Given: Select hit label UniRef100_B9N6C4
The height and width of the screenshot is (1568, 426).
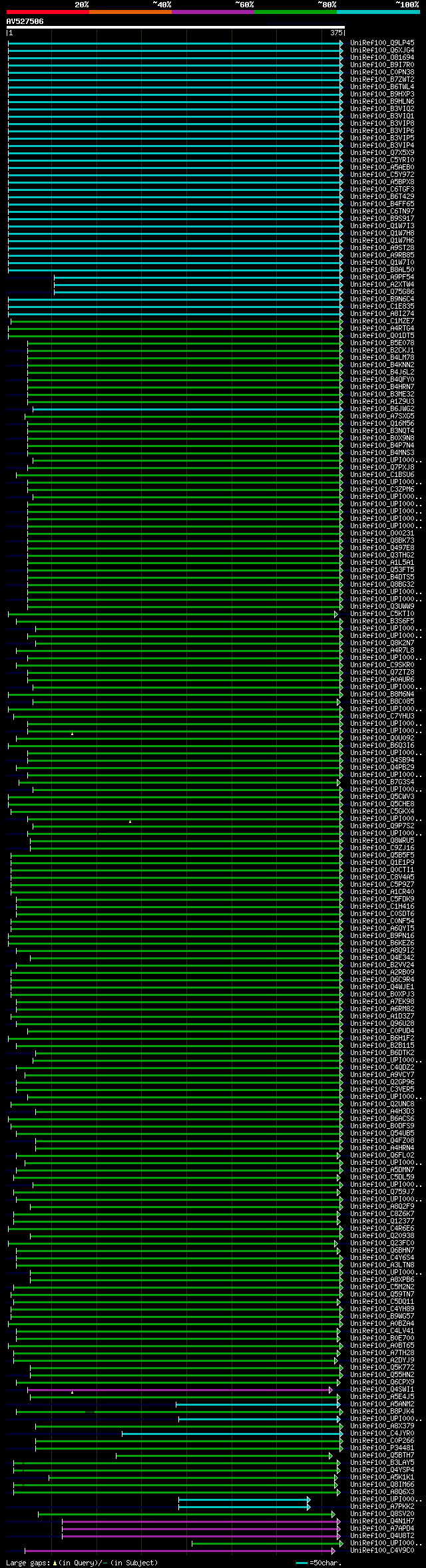Looking at the screenshot, I should click(x=382, y=299).
